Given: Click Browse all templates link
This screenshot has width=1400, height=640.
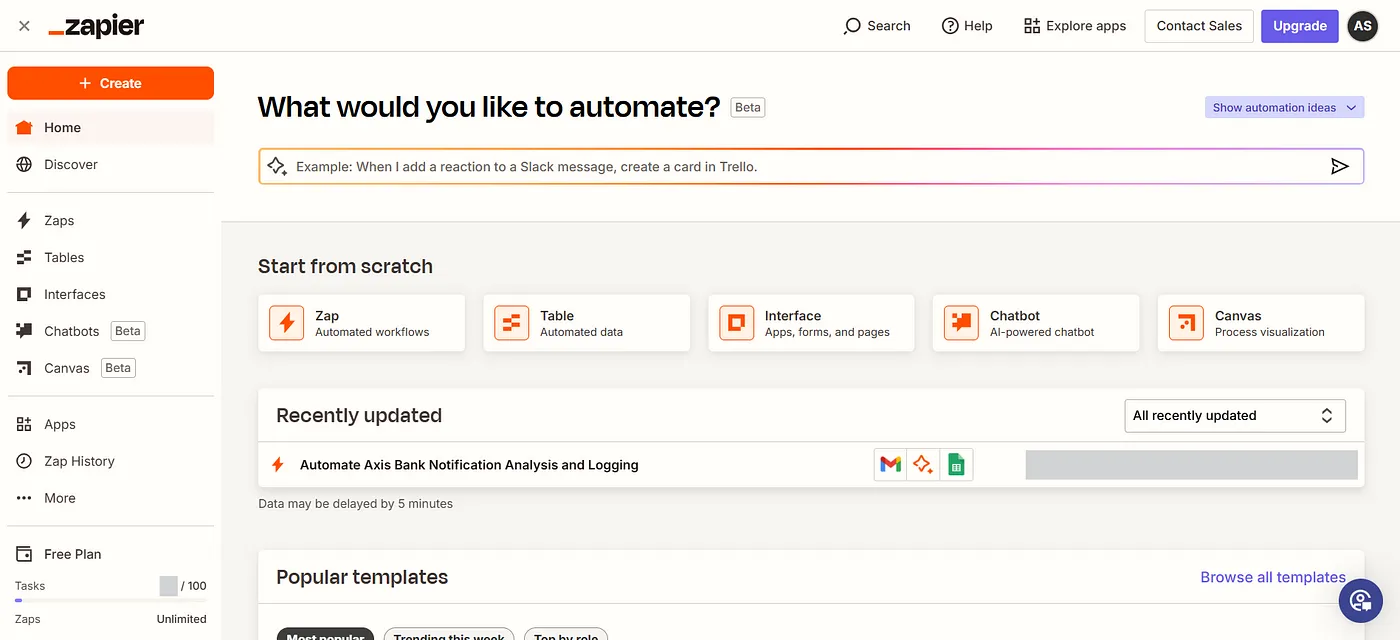Looking at the screenshot, I should point(1273,577).
